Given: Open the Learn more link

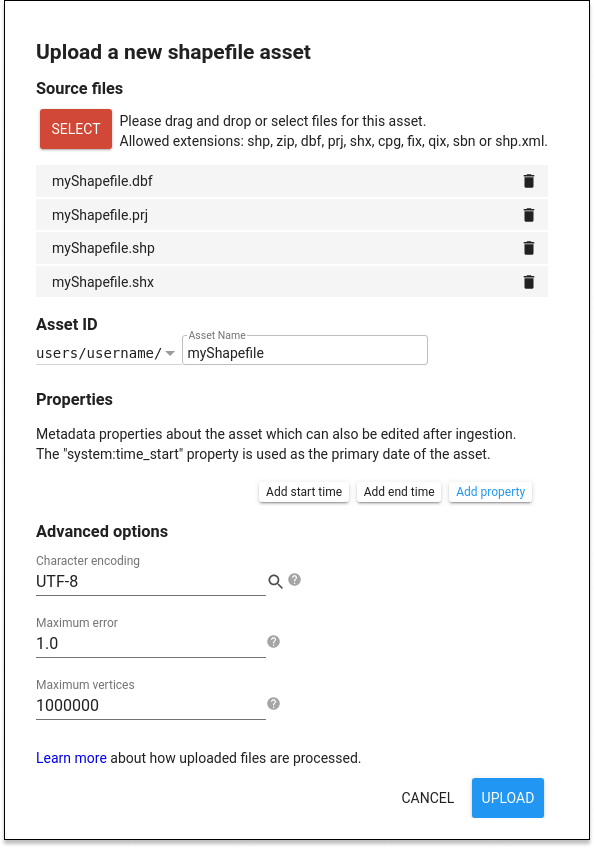Looking at the screenshot, I should (x=71, y=758).
